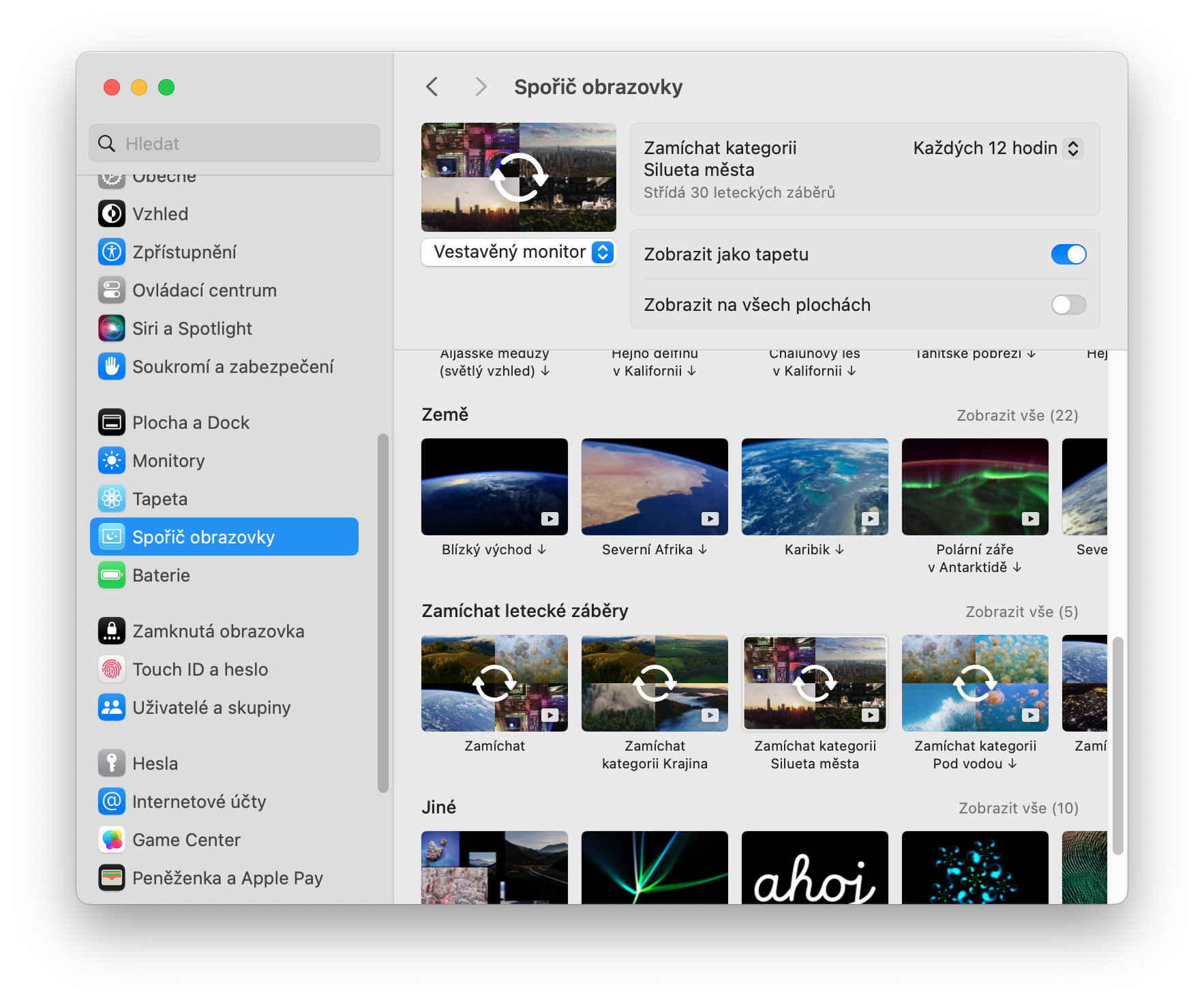Expand the Vestavěný monitor dropdown

[519, 252]
